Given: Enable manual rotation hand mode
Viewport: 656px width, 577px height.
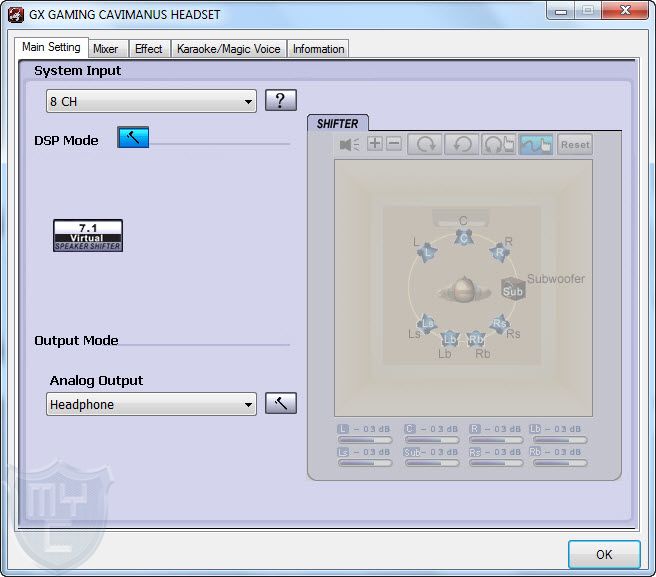Looking at the screenshot, I should coord(498,144).
